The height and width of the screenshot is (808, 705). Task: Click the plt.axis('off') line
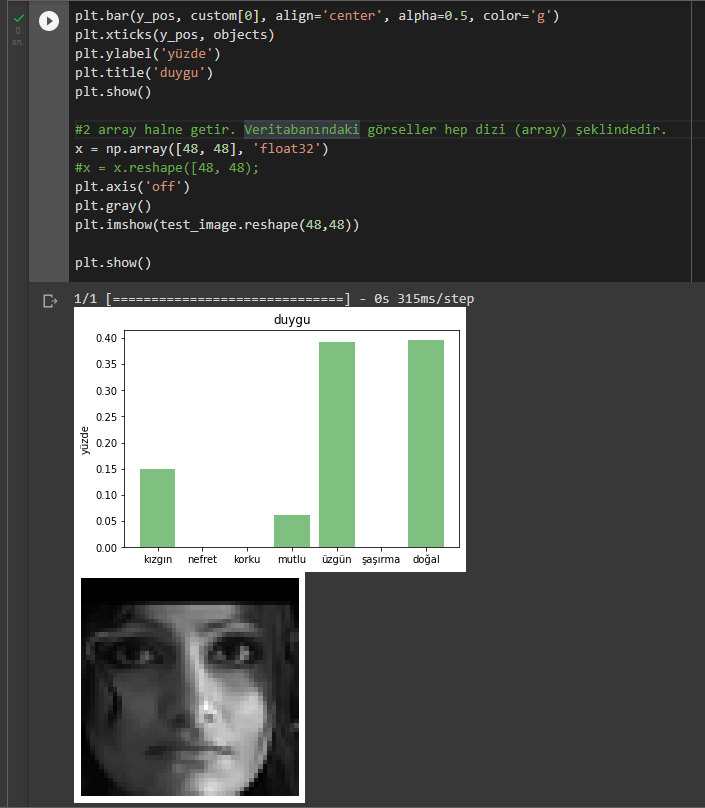click(x=132, y=187)
